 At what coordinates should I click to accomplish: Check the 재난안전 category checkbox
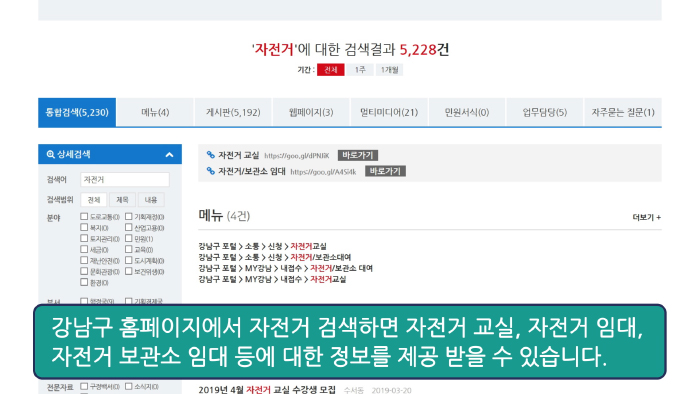(x=84, y=260)
